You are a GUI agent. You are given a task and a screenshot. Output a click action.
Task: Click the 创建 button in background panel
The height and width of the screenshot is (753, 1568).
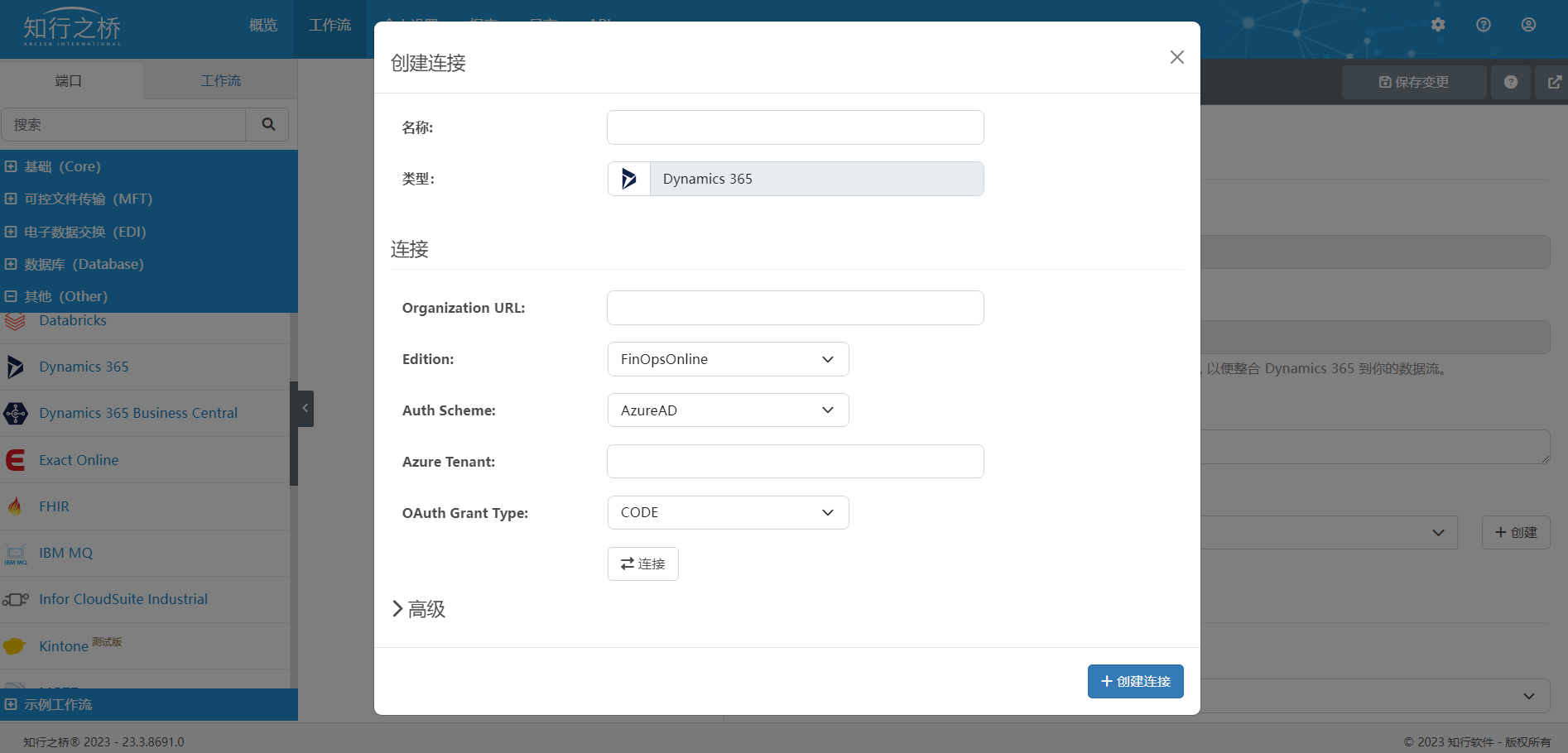pyautogui.click(x=1516, y=533)
